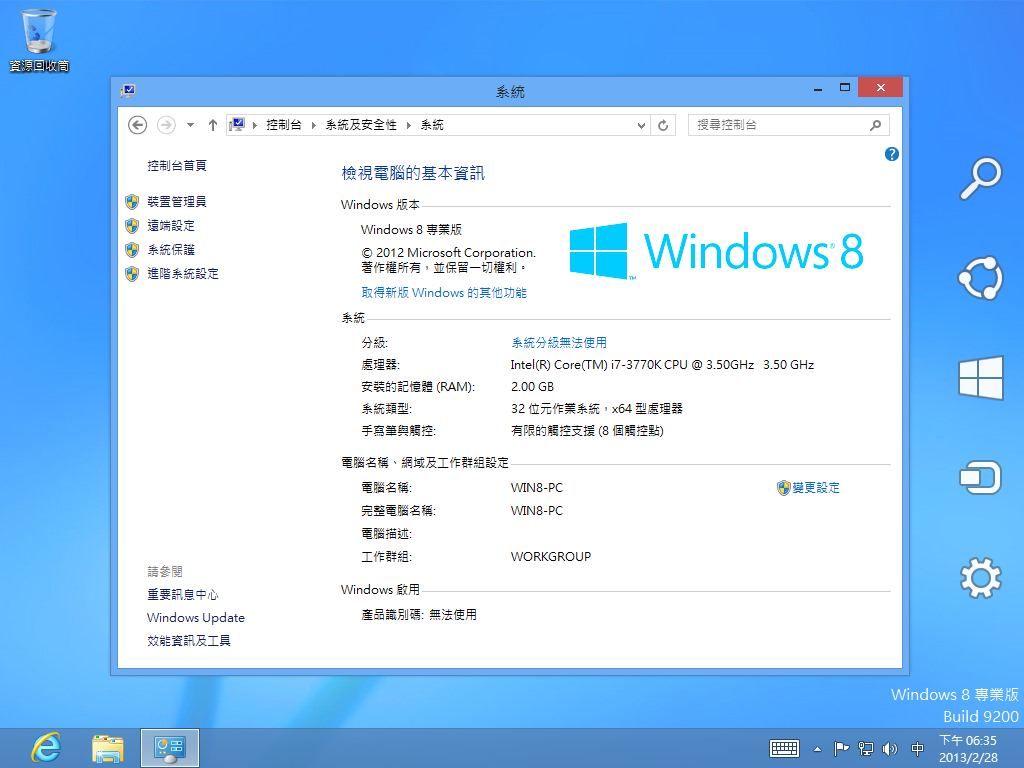Switch input method via 中 indicator
The image size is (1024, 768).
pyautogui.click(x=918, y=749)
